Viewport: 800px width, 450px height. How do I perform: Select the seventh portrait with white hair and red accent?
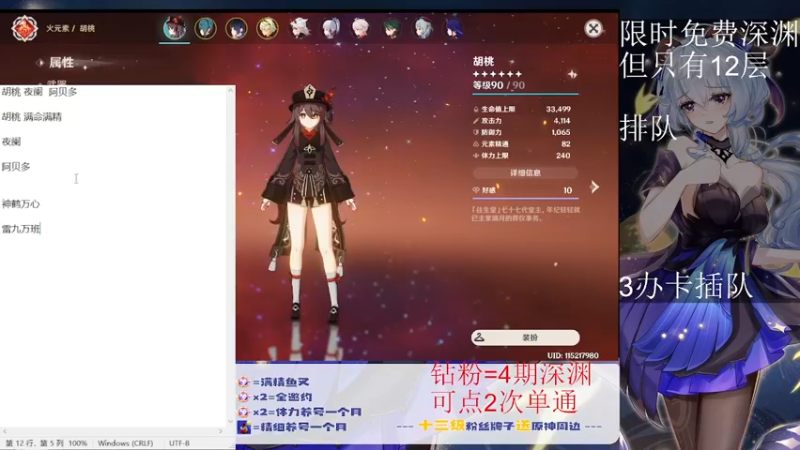pyautogui.click(x=361, y=28)
